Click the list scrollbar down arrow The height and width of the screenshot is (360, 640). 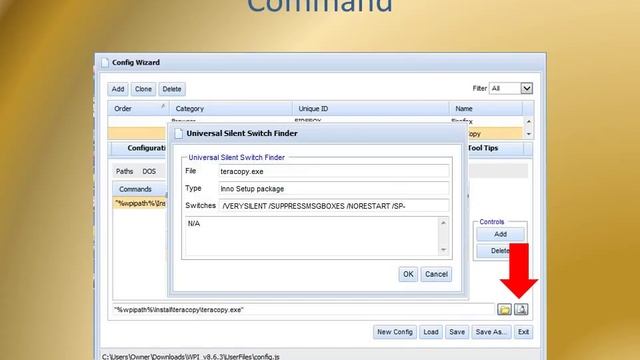[529, 134]
